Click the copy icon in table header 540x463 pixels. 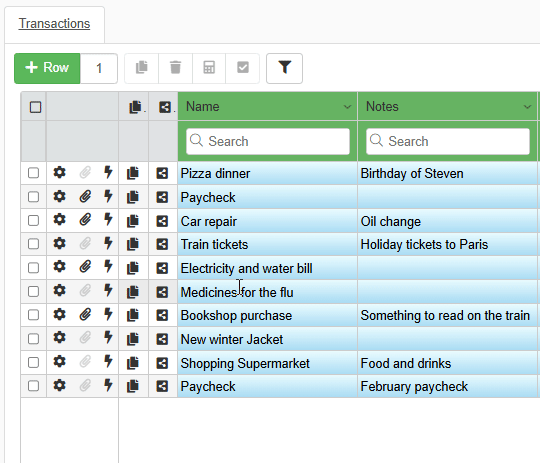click(x=135, y=107)
